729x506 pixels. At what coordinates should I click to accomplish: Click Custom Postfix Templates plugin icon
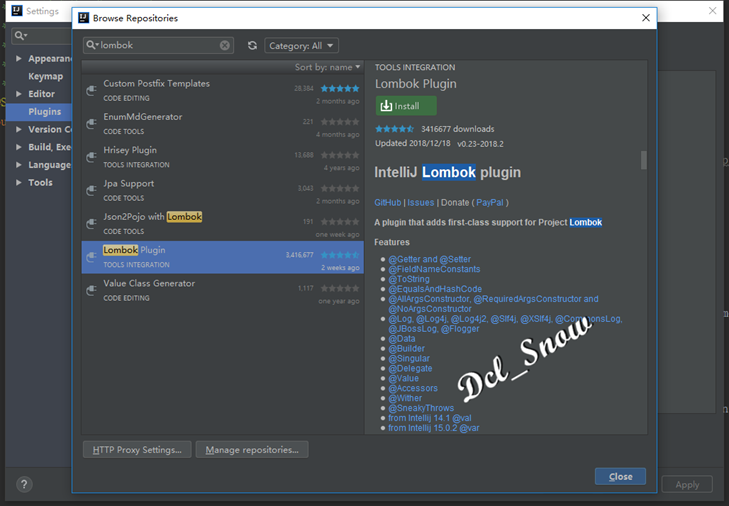[91, 91]
